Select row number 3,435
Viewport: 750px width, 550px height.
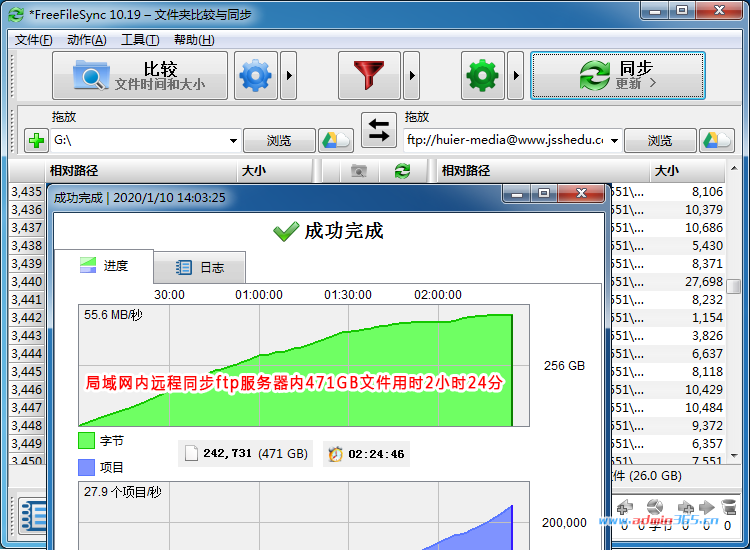(x=27, y=192)
